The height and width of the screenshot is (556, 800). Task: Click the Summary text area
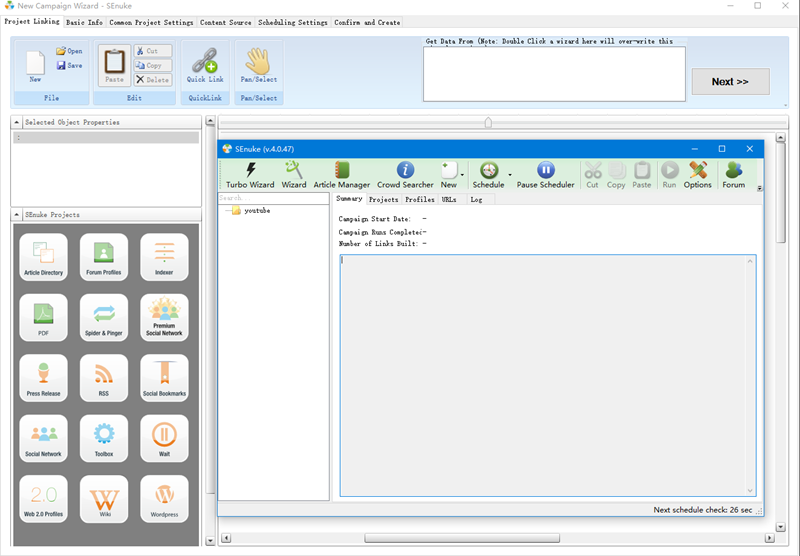pyautogui.click(x=548, y=375)
